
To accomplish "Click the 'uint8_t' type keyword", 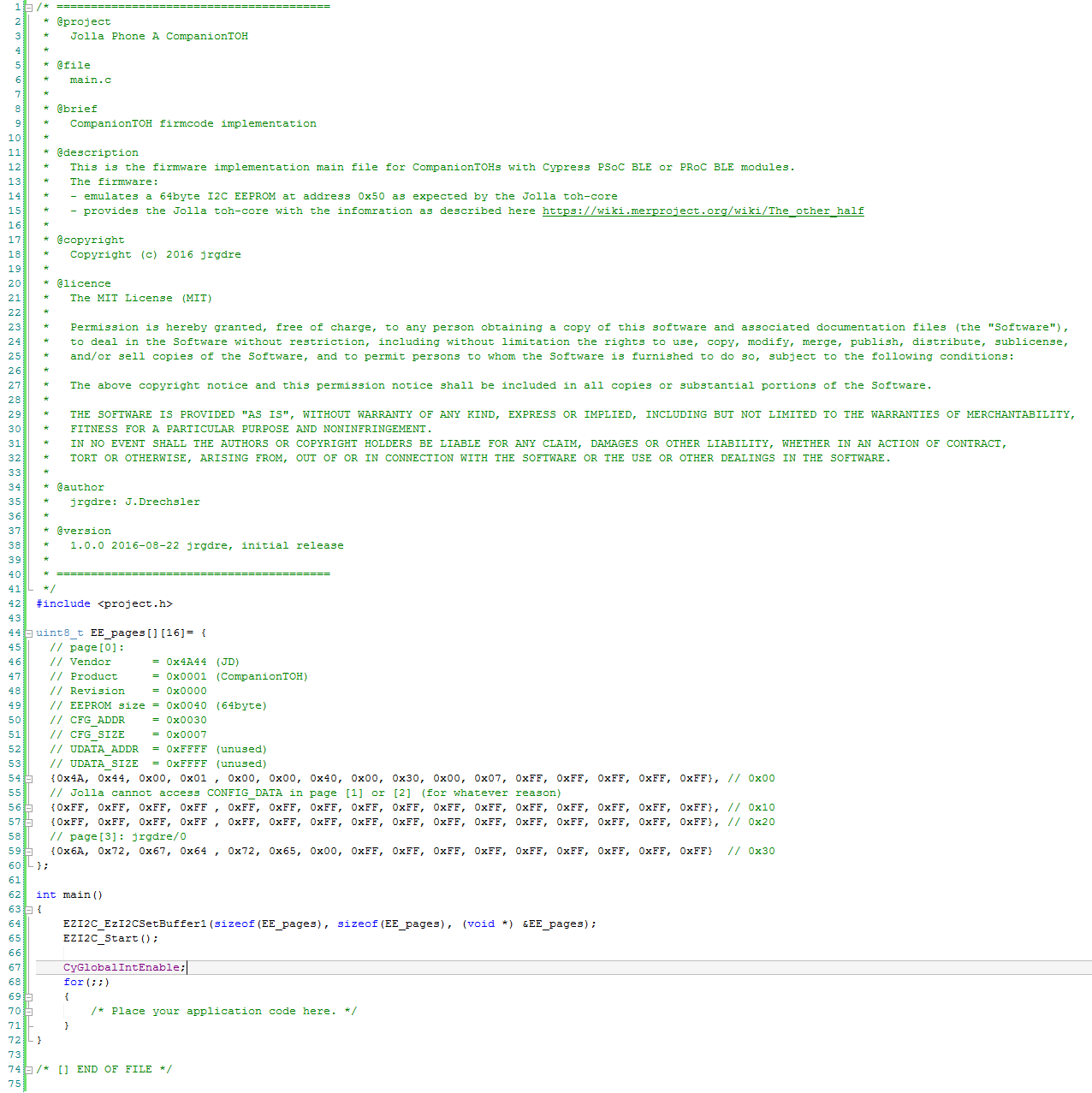I will pos(60,633).
